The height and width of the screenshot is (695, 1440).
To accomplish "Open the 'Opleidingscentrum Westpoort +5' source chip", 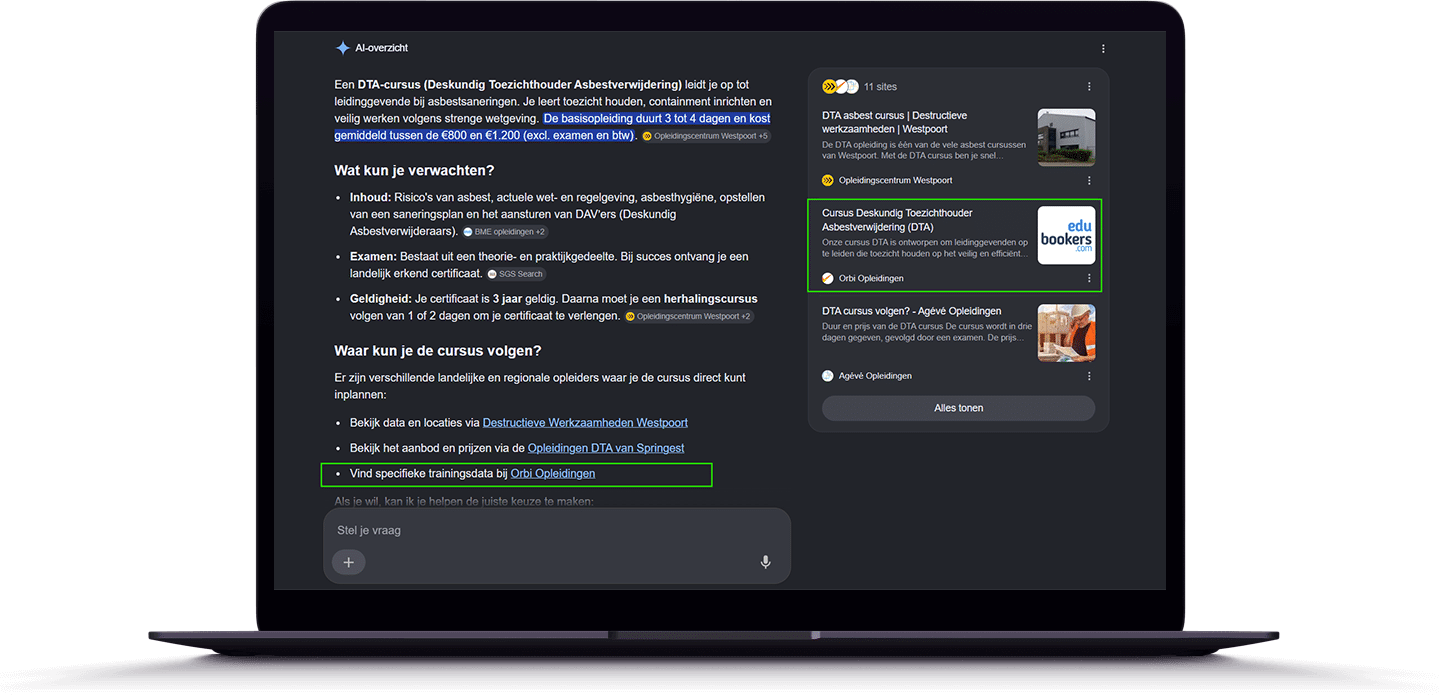I will 706,136.
